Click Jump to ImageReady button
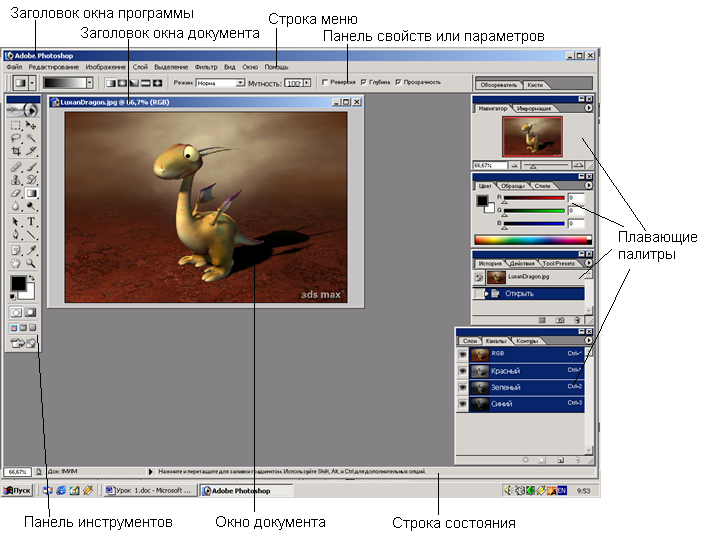 pos(23,343)
